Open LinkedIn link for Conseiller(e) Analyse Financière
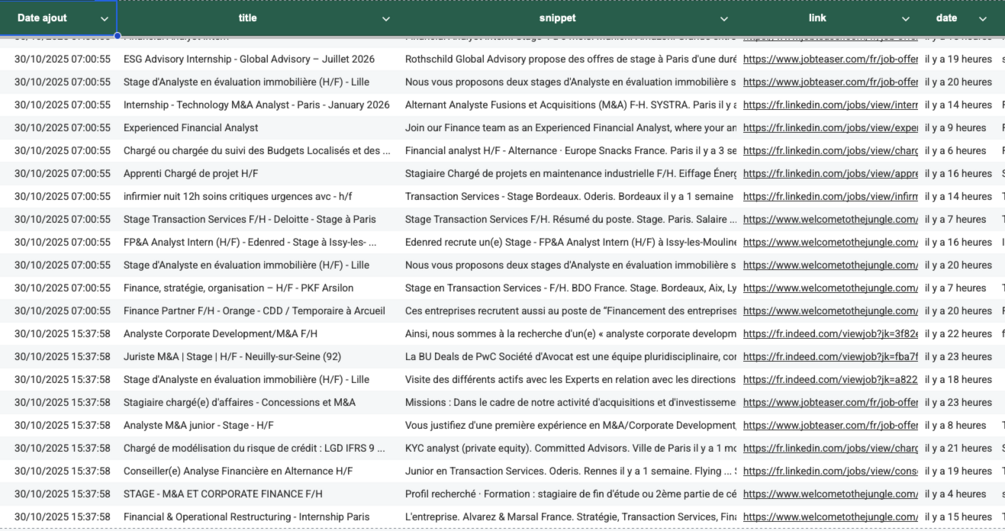Viewport: 1005px width, 531px height. pos(830,471)
